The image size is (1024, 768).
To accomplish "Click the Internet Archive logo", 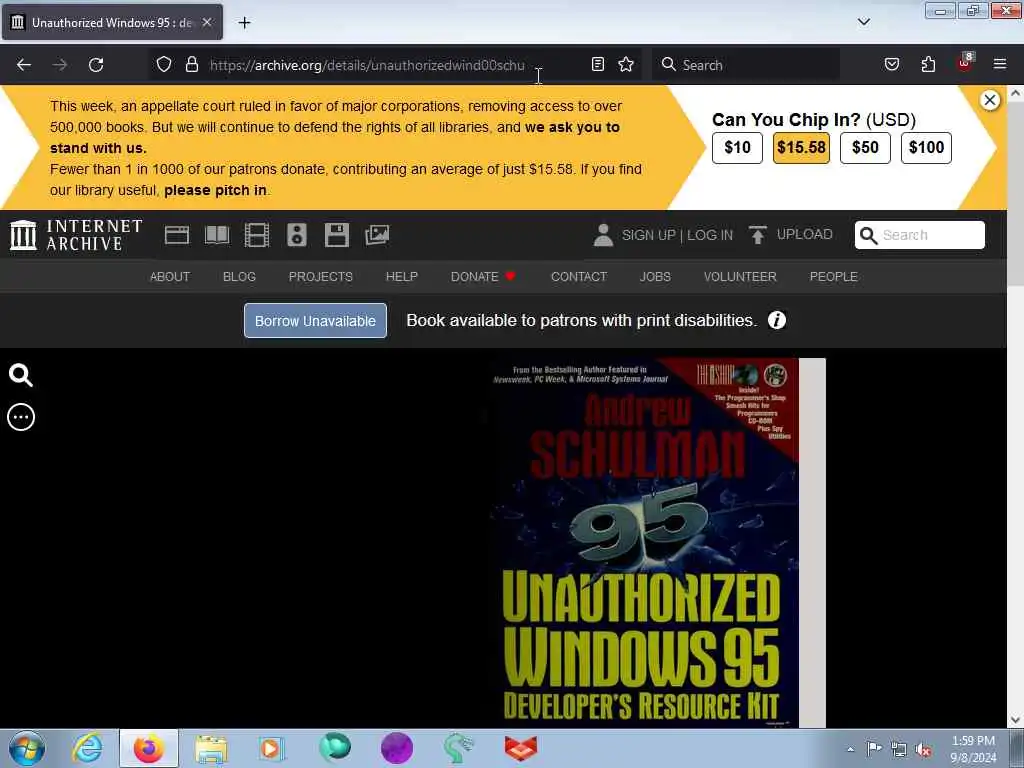I will [76, 235].
